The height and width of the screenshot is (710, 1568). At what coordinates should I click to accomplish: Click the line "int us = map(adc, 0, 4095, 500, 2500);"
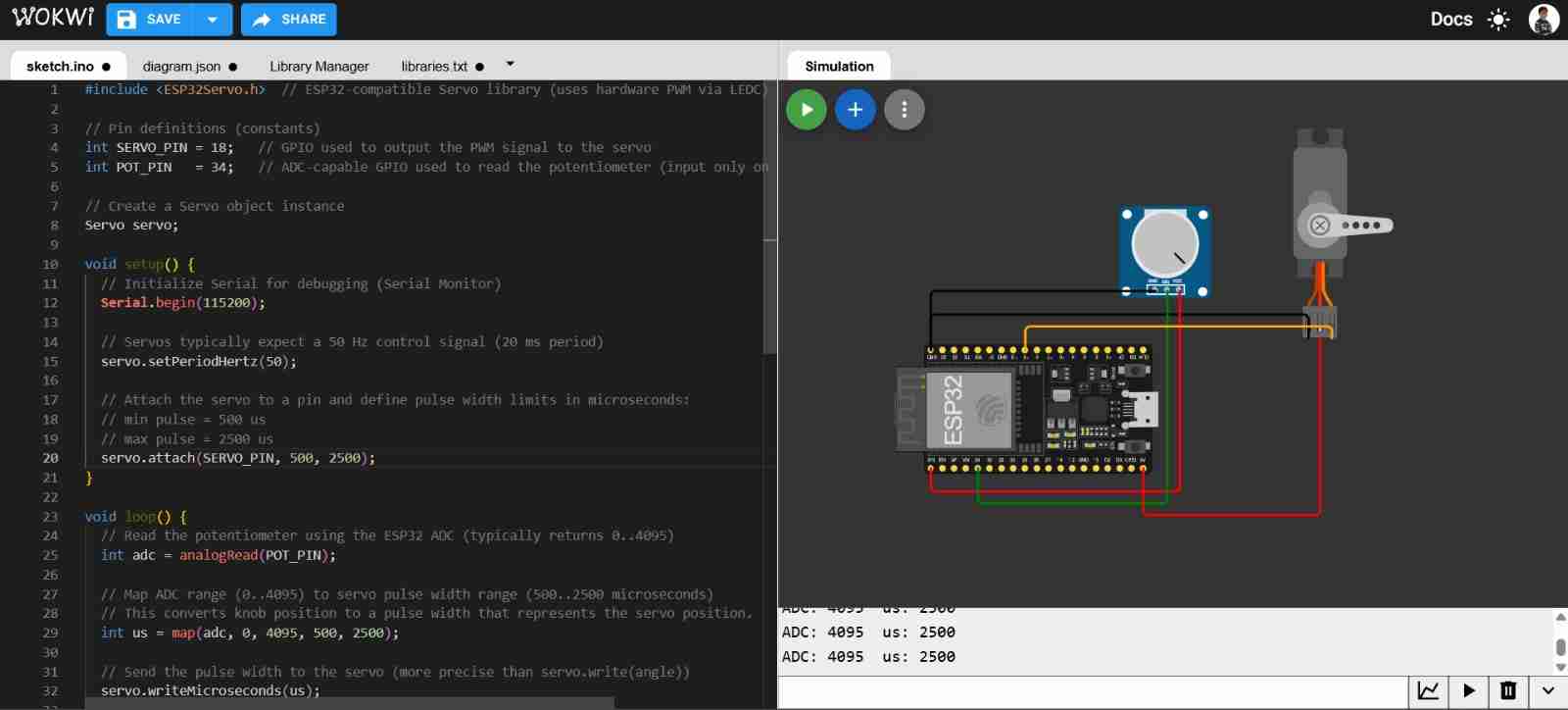tap(249, 633)
